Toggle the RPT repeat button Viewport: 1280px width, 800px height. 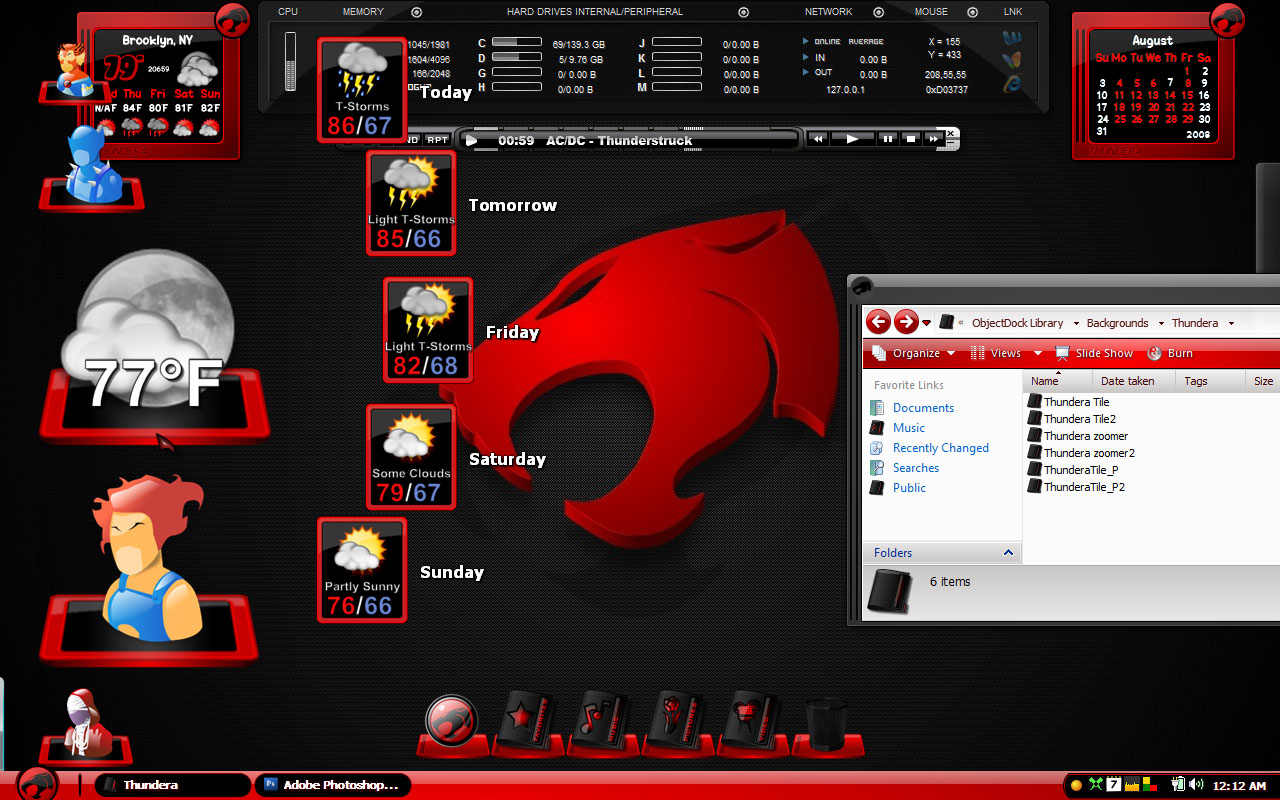[x=438, y=140]
